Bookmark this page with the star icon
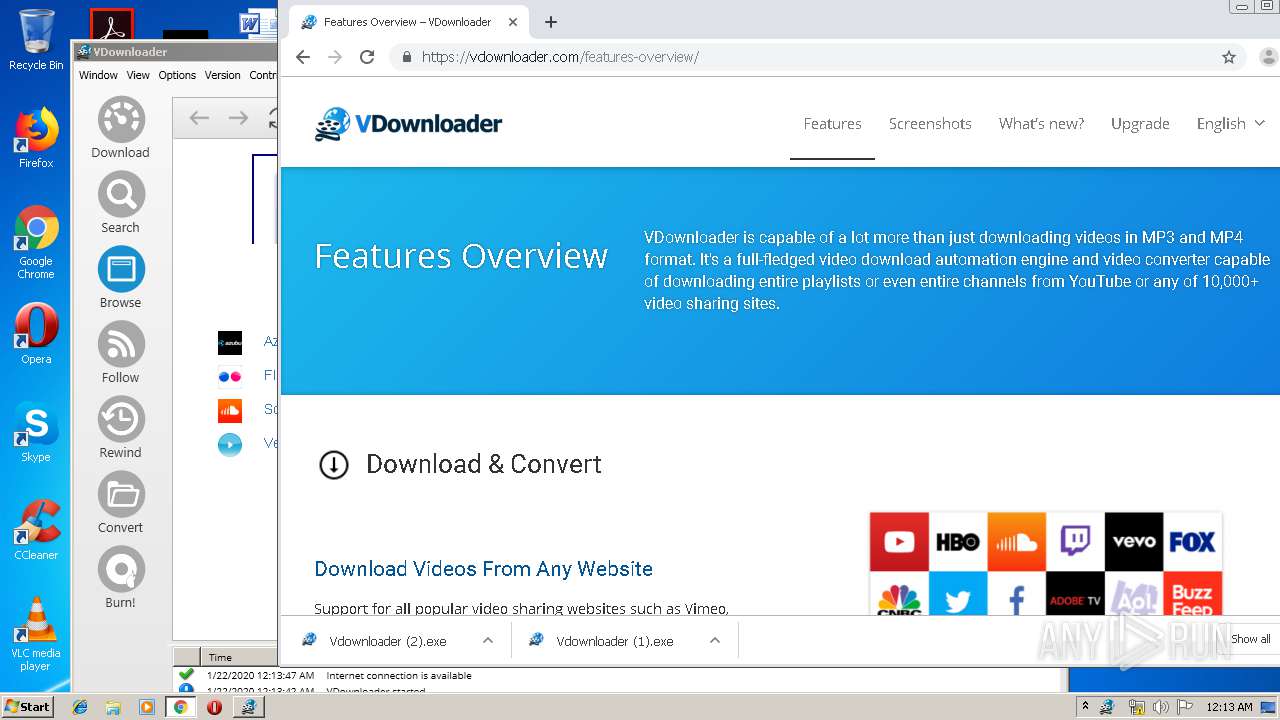This screenshot has height=720, width=1280. [x=1229, y=57]
